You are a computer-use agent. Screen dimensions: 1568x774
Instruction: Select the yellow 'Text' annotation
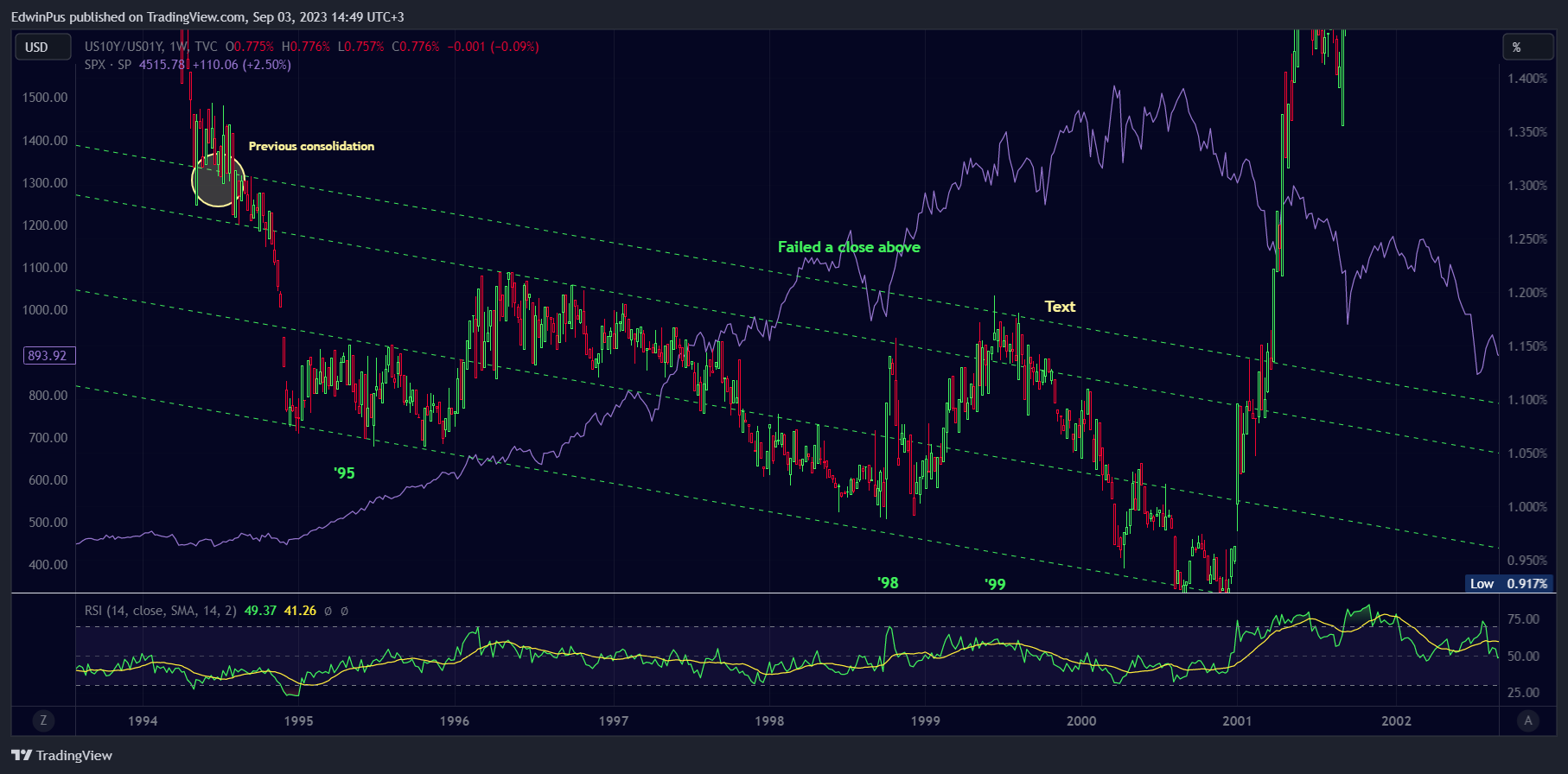coord(1060,307)
